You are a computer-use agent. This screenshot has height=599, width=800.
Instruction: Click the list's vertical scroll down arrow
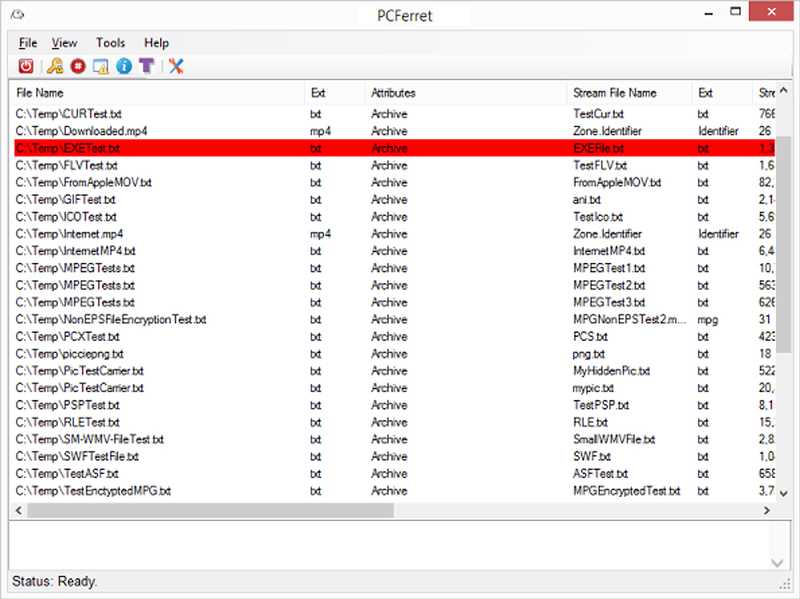pos(784,493)
